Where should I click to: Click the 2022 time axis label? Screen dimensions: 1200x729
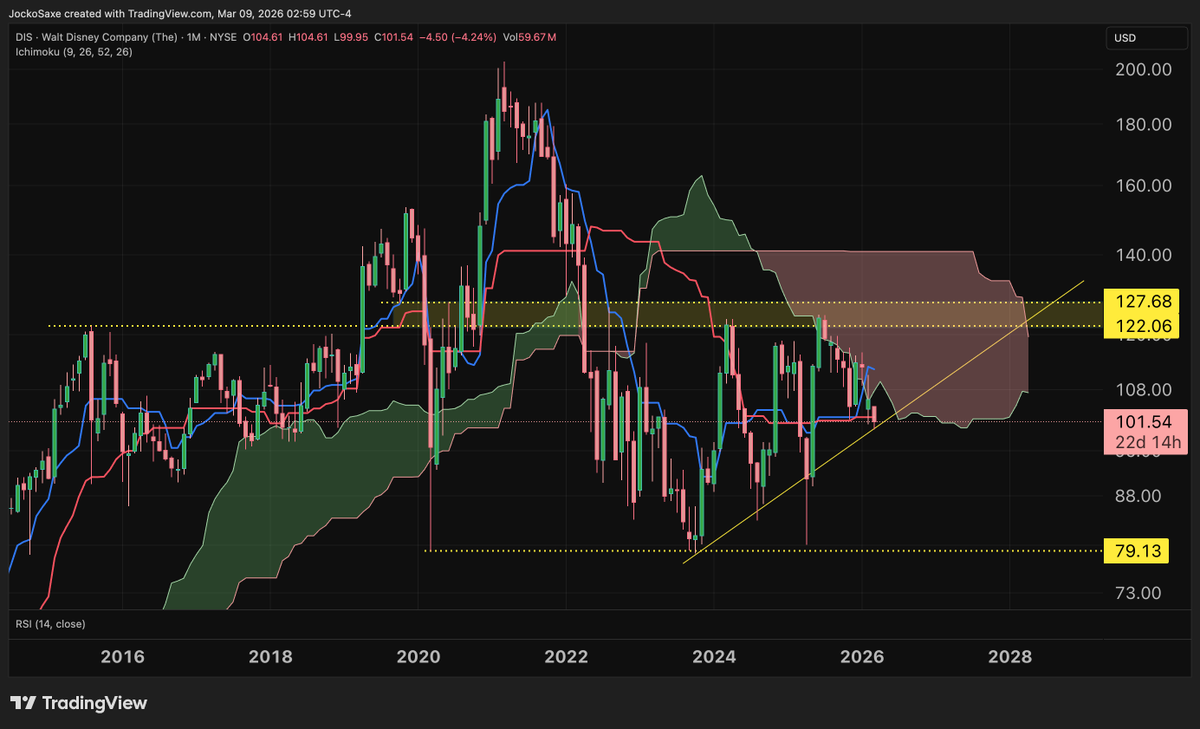coord(566,657)
